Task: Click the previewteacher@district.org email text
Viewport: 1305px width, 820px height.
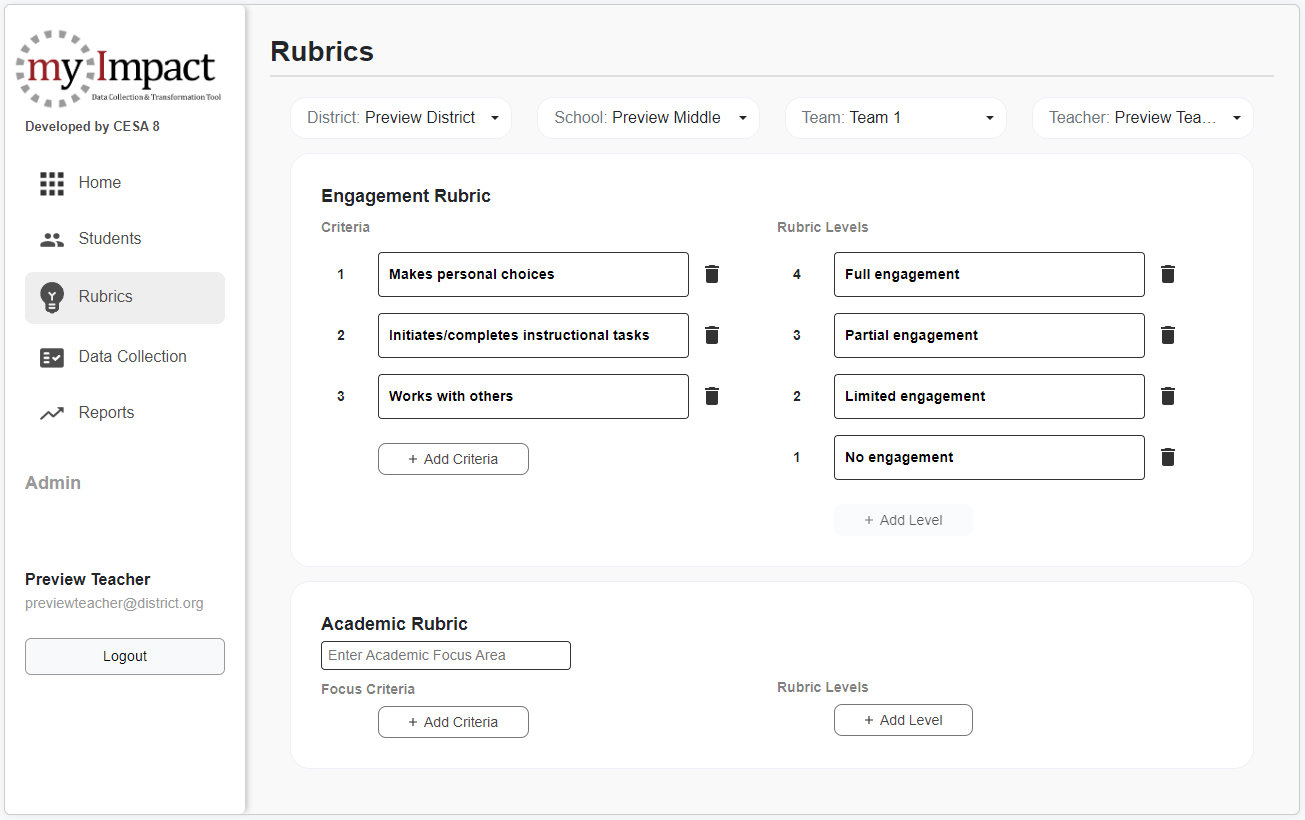Action: point(114,604)
